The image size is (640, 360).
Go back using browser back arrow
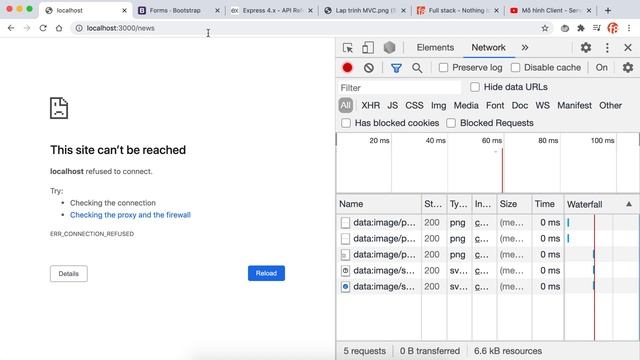[x=11, y=28]
